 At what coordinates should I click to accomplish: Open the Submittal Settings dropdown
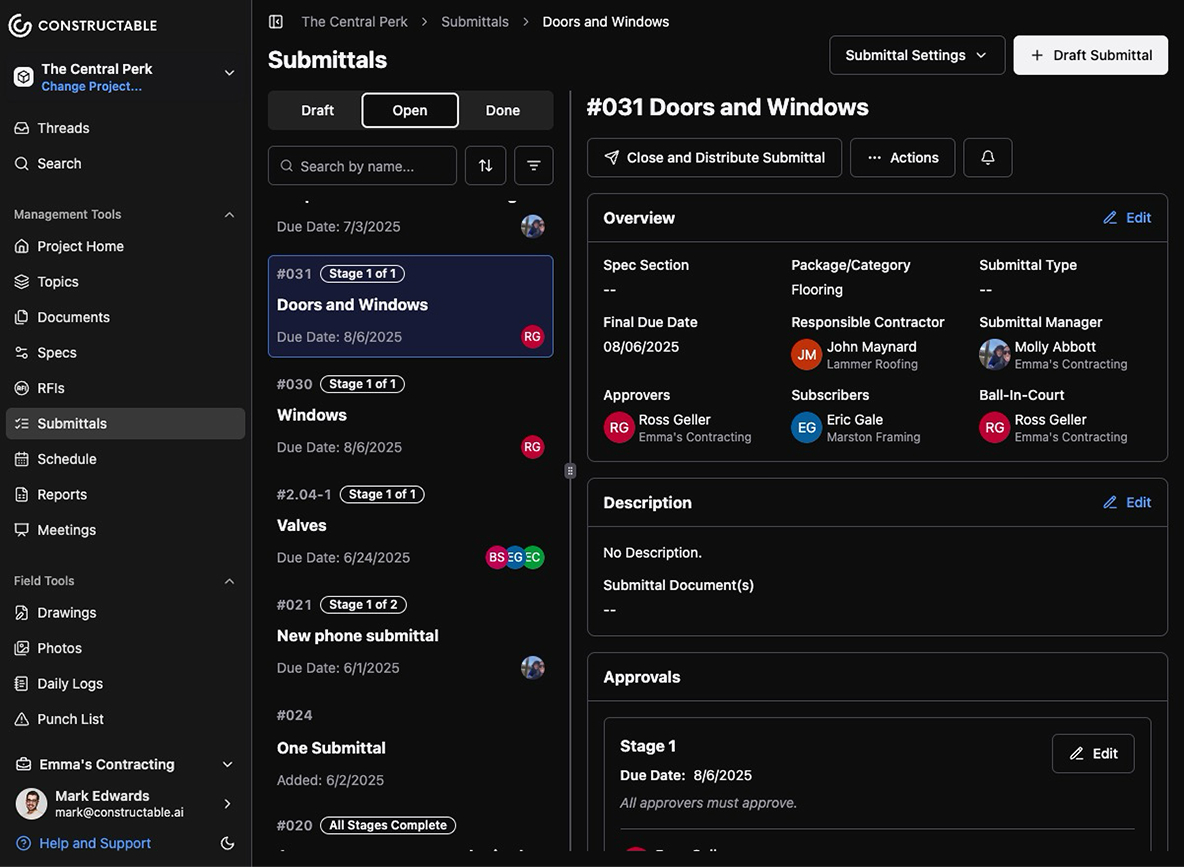pos(915,55)
